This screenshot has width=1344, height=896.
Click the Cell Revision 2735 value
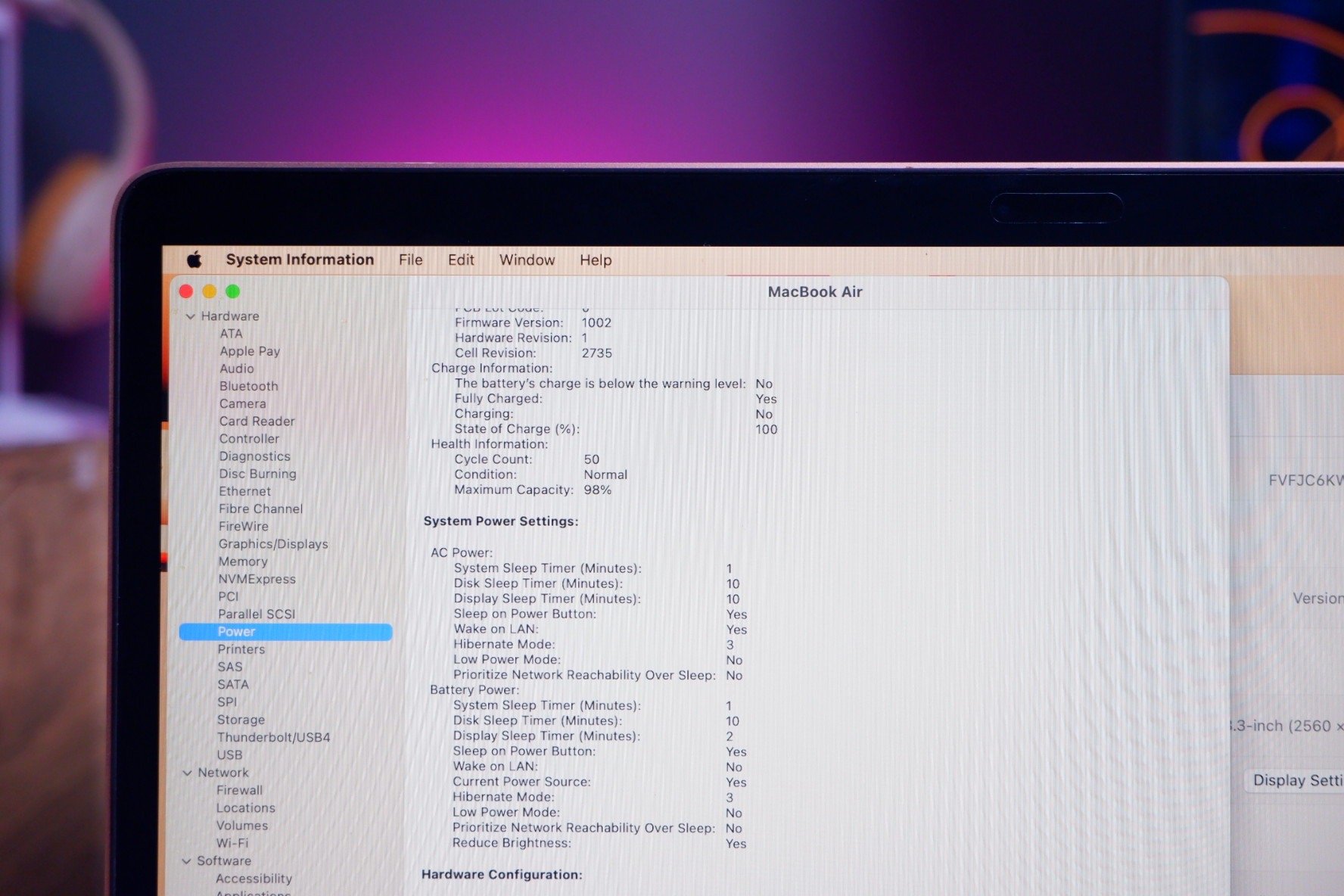(597, 353)
